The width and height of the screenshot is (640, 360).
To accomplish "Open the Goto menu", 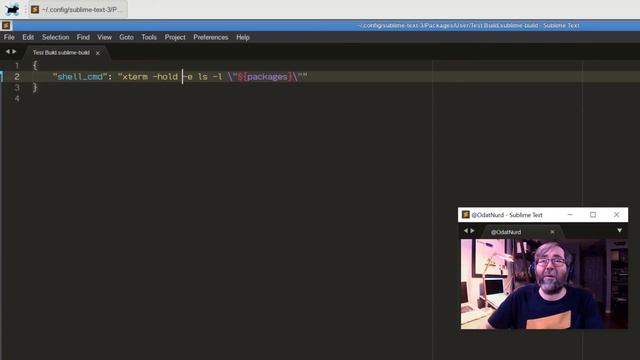I will pos(127,37).
